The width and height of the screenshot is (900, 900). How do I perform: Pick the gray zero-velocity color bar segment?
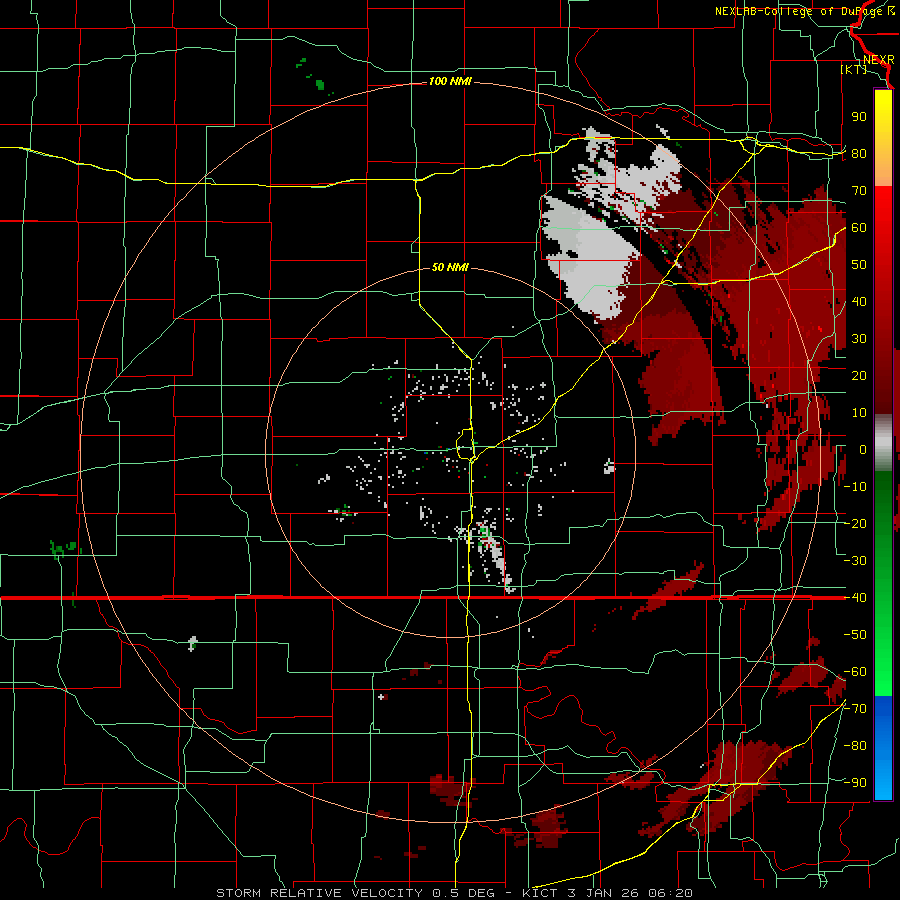pos(883,442)
